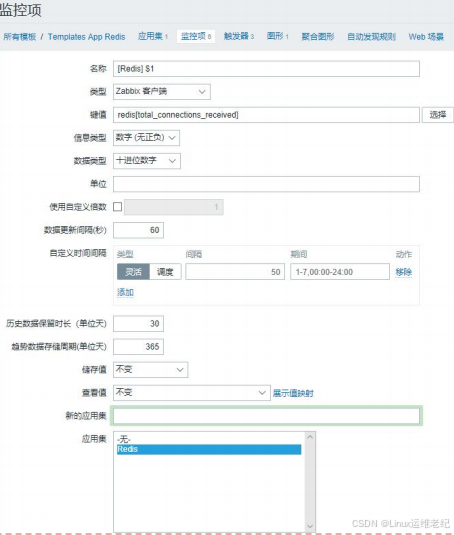Switch to the 聚合图形 tab

pyautogui.click(x=318, y=37)
